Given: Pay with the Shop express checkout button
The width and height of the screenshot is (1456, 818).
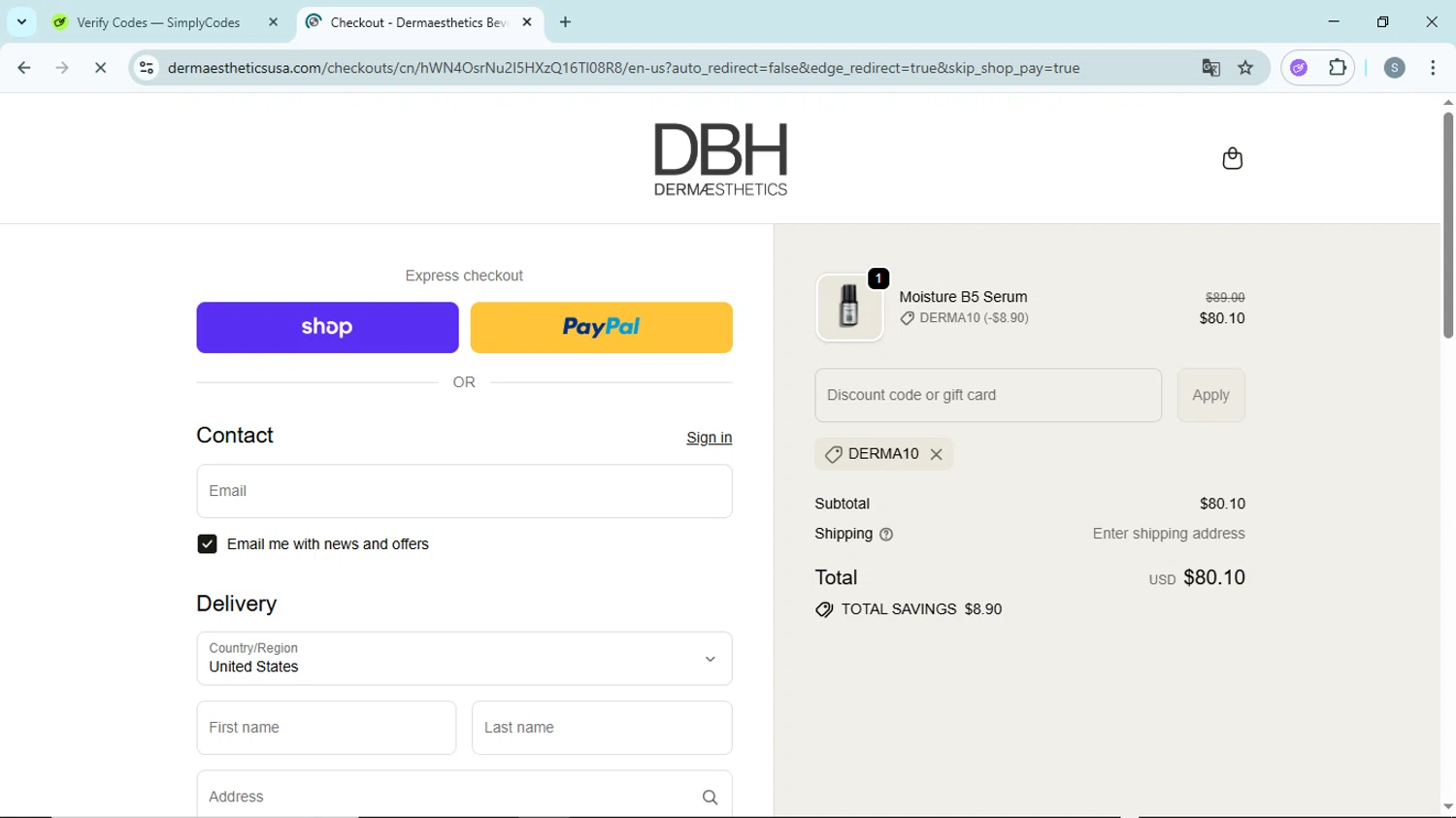Looking at the screenshot, I should 327,327.
